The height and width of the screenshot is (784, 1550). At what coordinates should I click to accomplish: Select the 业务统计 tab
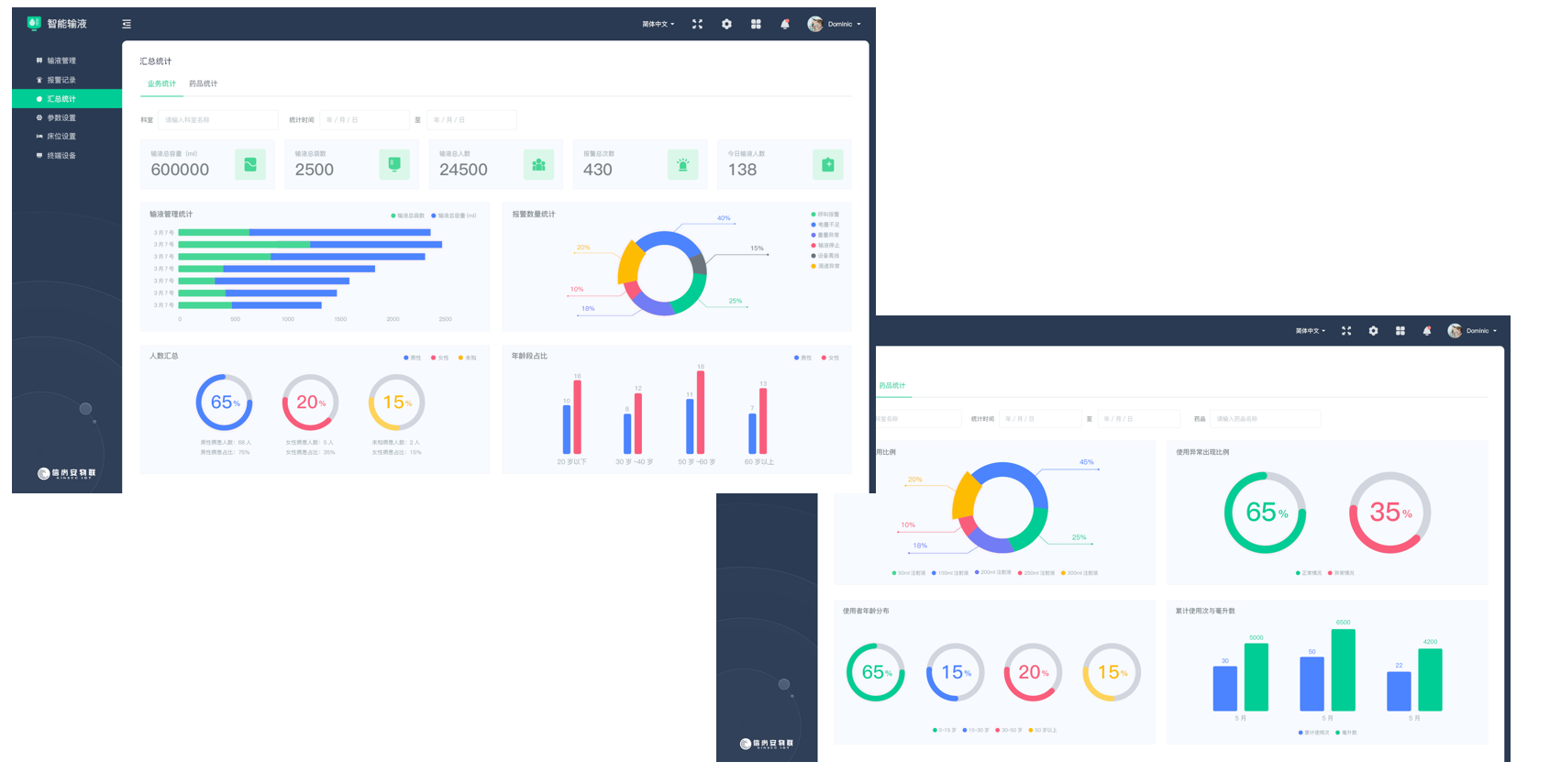click(161, 83)
